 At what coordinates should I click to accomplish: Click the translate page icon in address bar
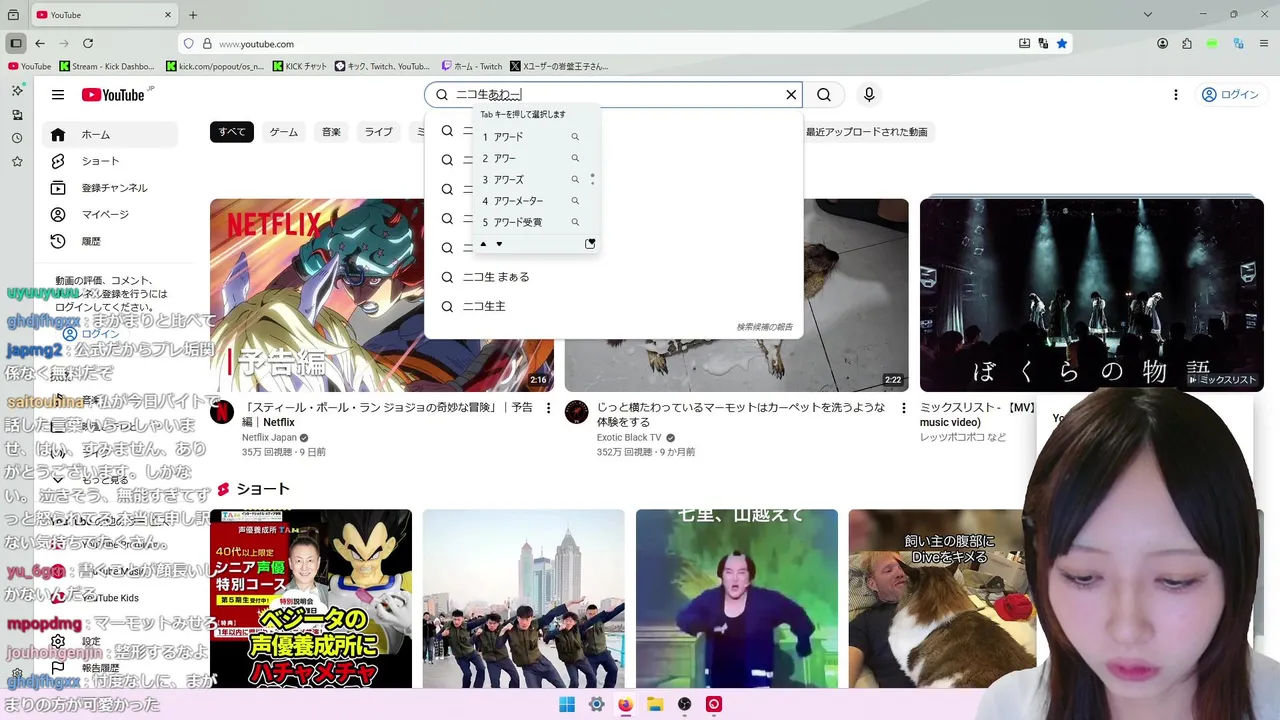pyautogui.click(x=1043, y=44)
